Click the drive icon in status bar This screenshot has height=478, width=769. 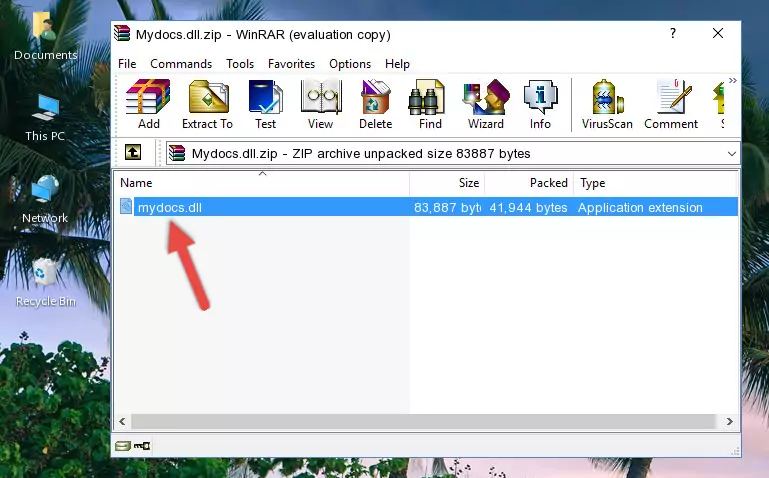point(123,446)
